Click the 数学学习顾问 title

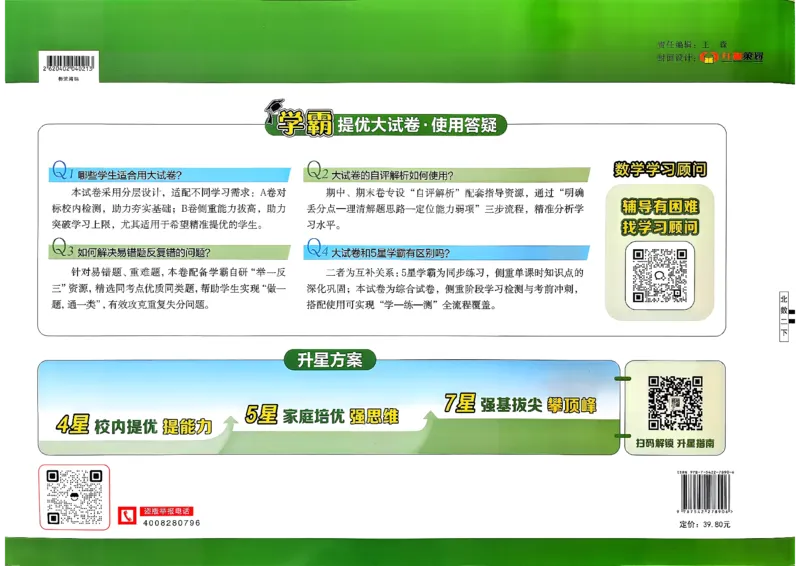click(x=660, y=169)
